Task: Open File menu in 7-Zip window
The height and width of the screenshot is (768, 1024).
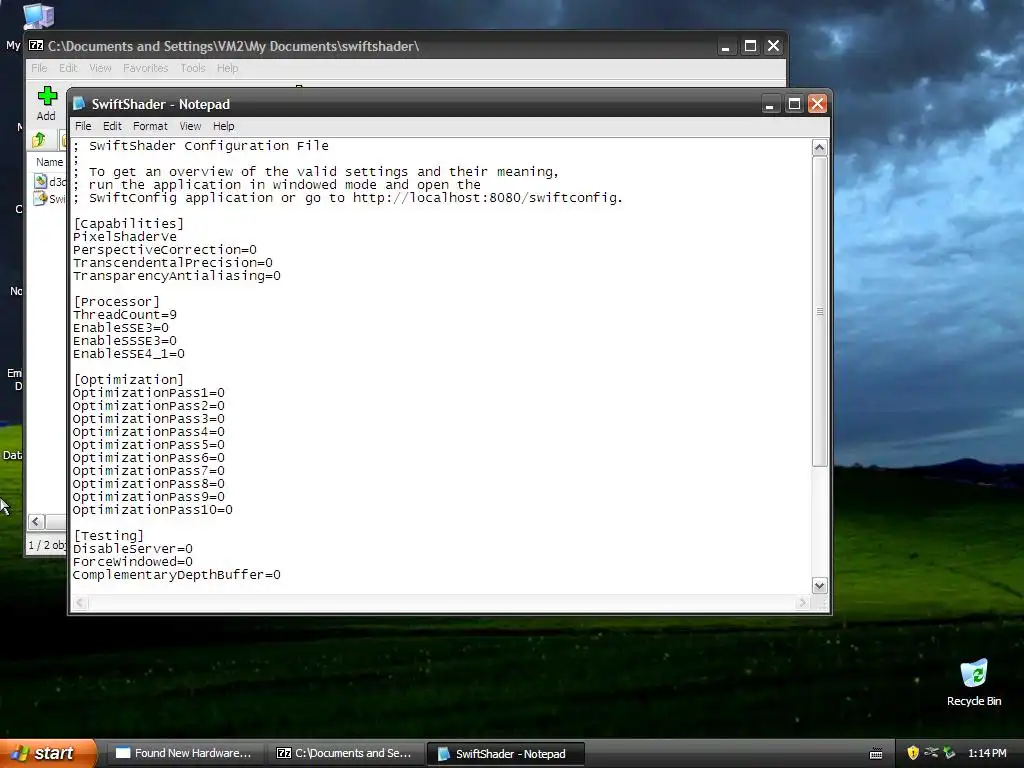Action: click(39, 68)
